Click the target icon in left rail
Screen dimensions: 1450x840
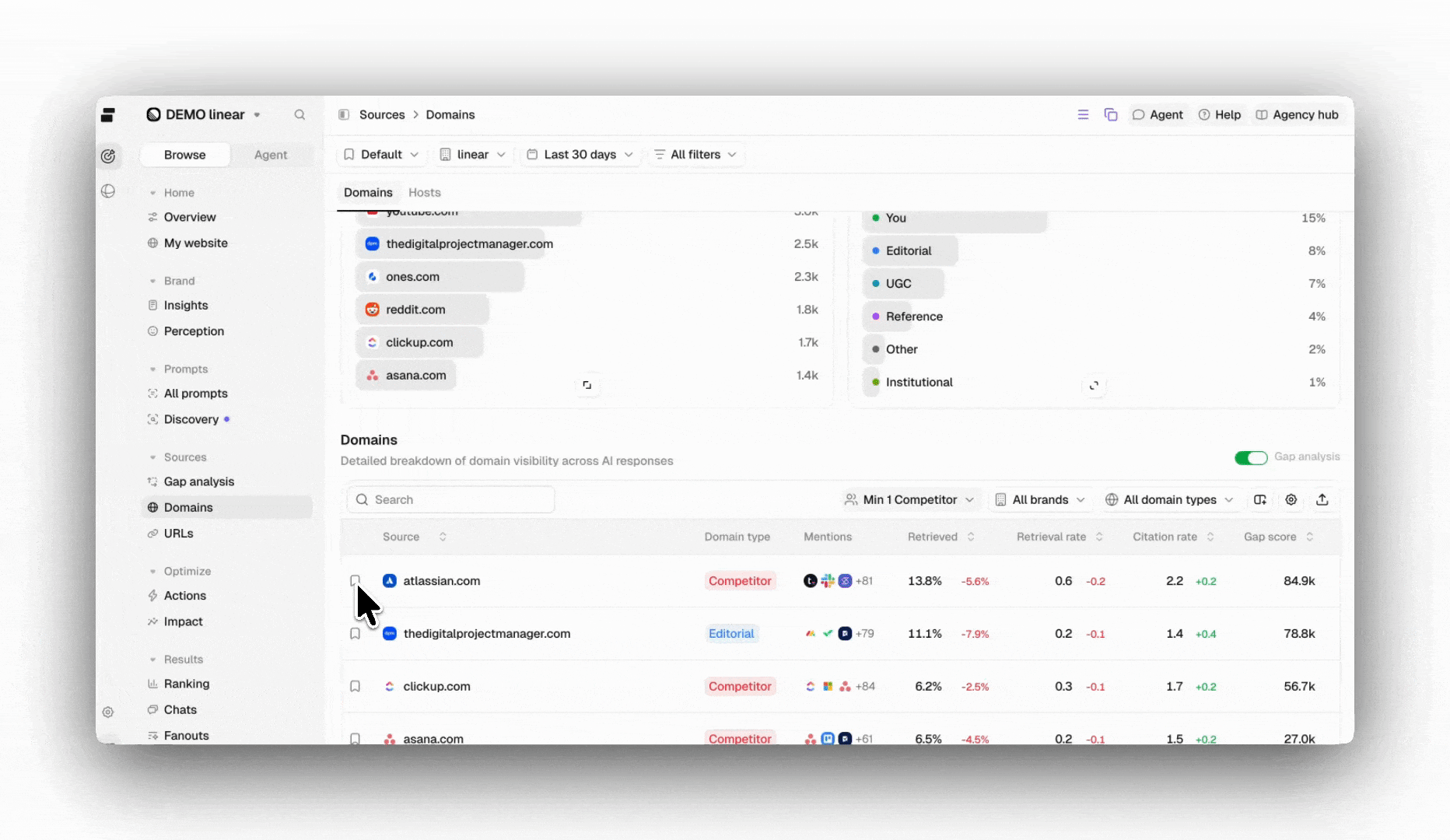(x=108, y=156)
